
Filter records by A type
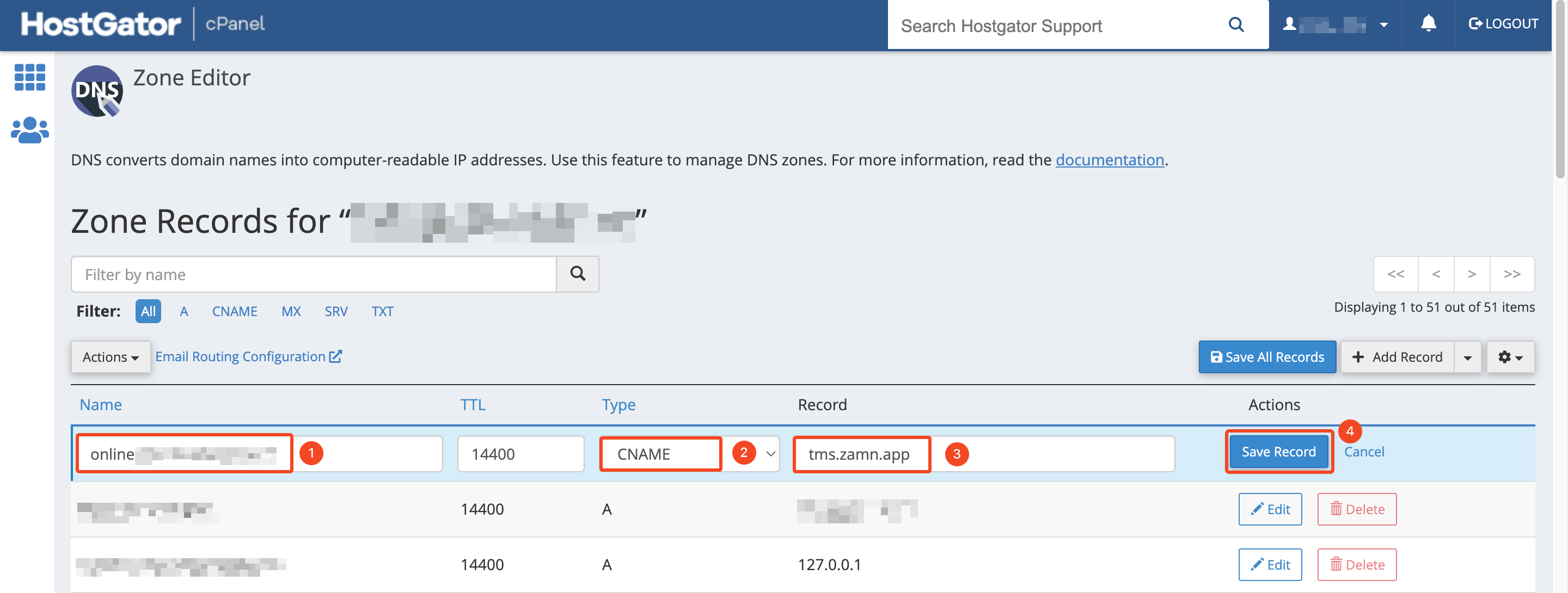(184, 311)
